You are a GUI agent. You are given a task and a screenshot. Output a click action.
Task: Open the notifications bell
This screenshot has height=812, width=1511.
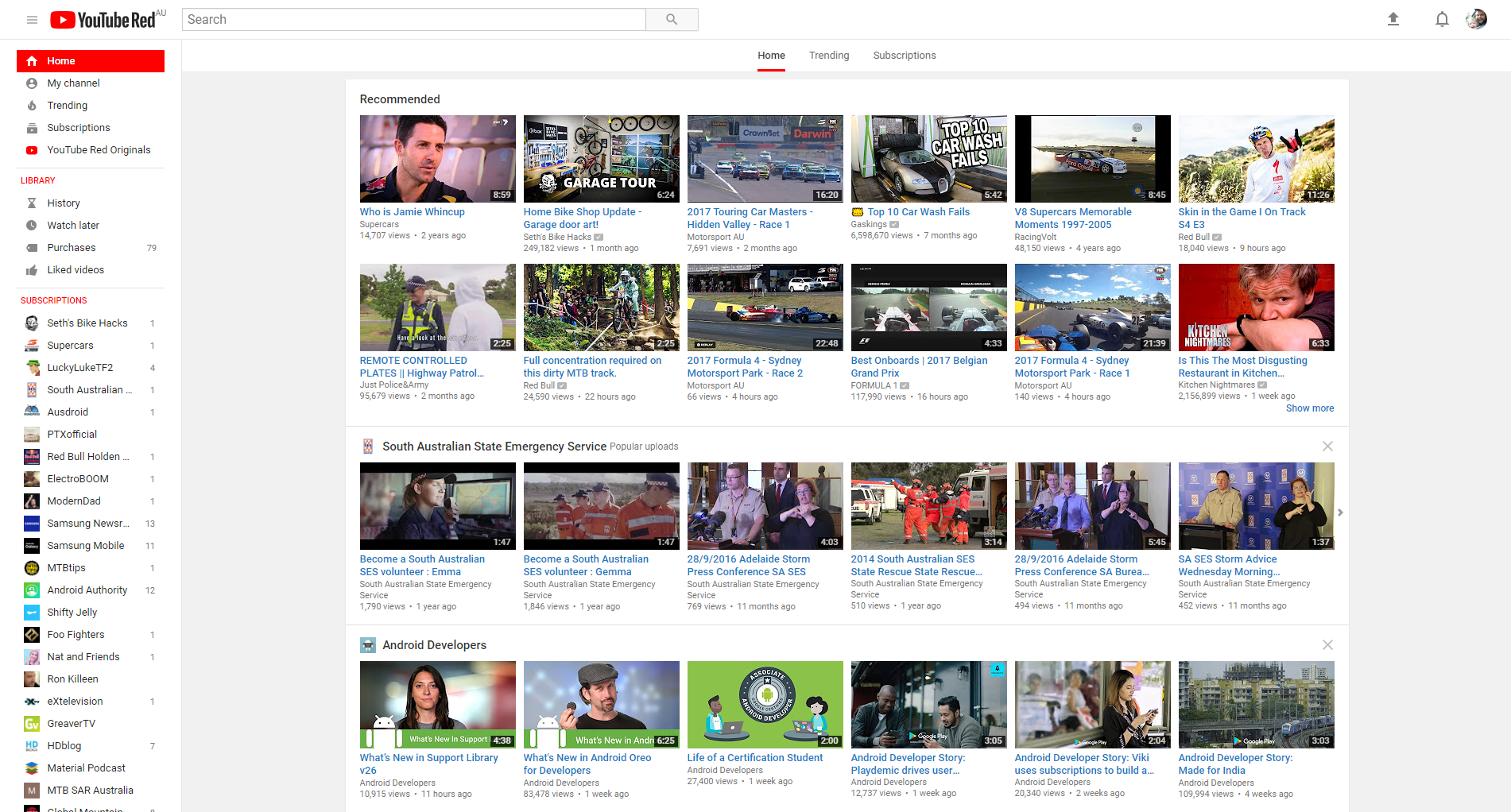(1442, 19)
